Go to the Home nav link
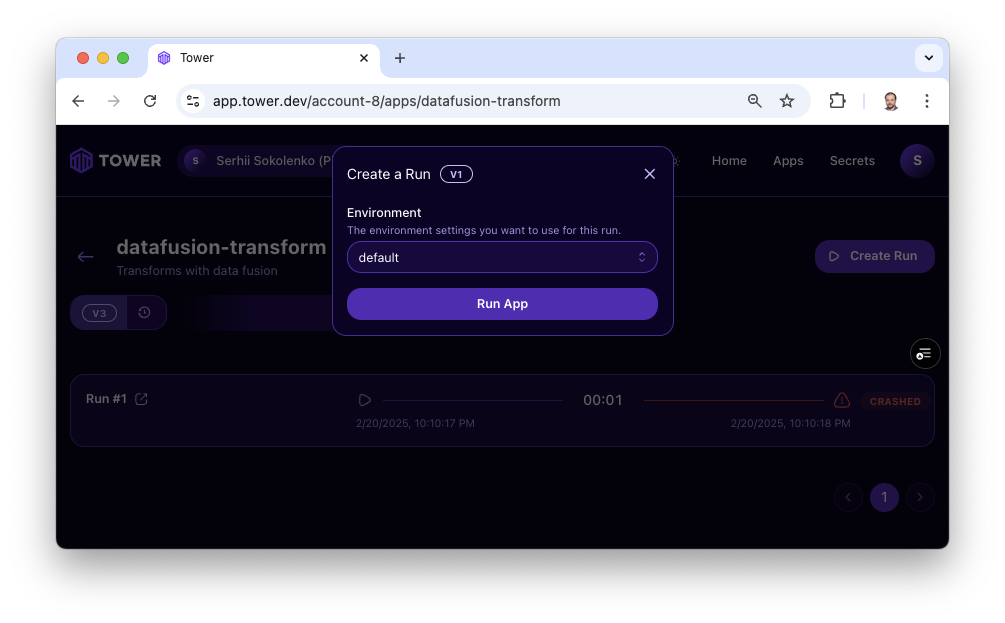 pos(729,161)
